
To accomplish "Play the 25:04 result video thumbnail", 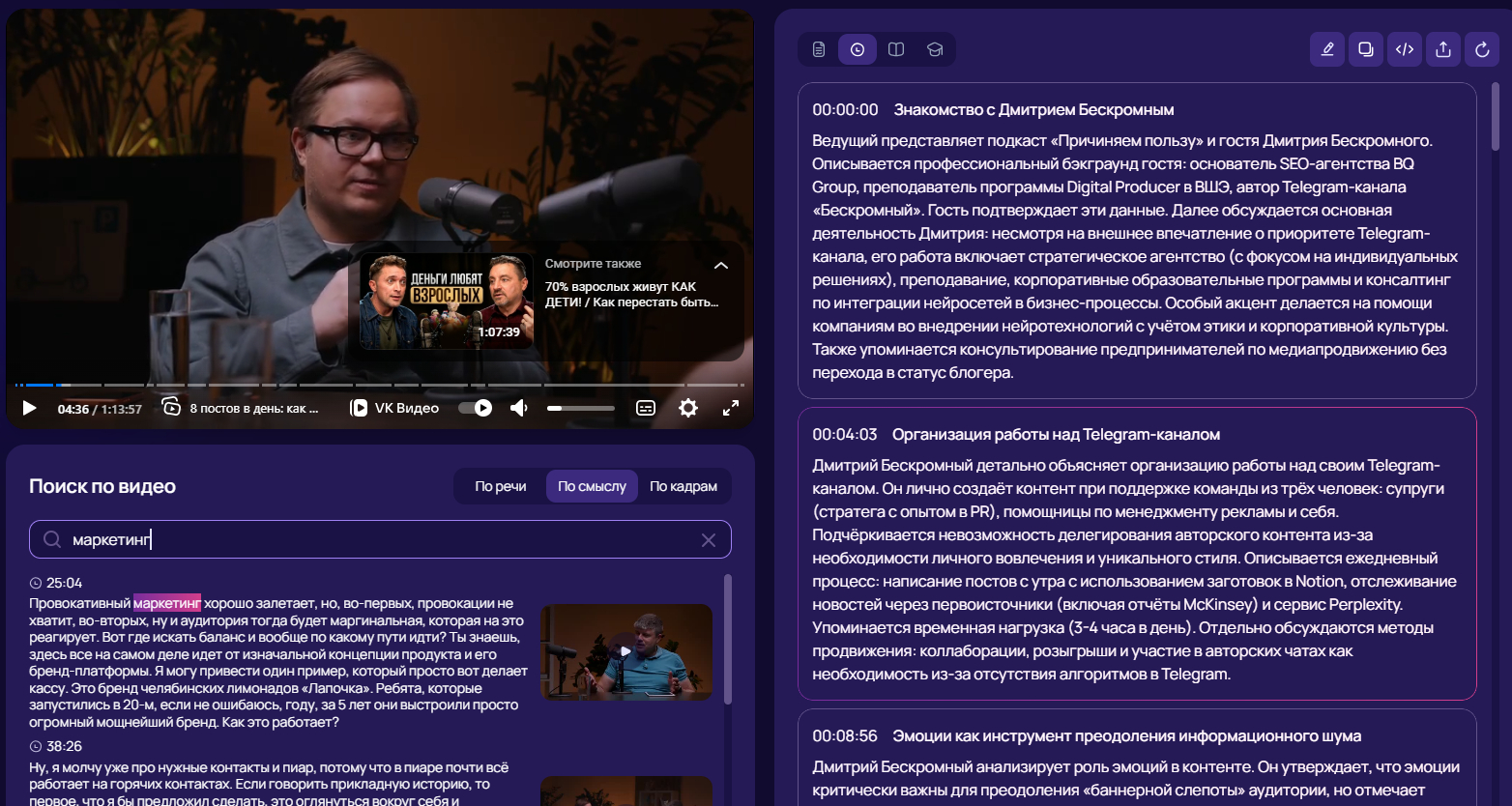I will [626, 652].
